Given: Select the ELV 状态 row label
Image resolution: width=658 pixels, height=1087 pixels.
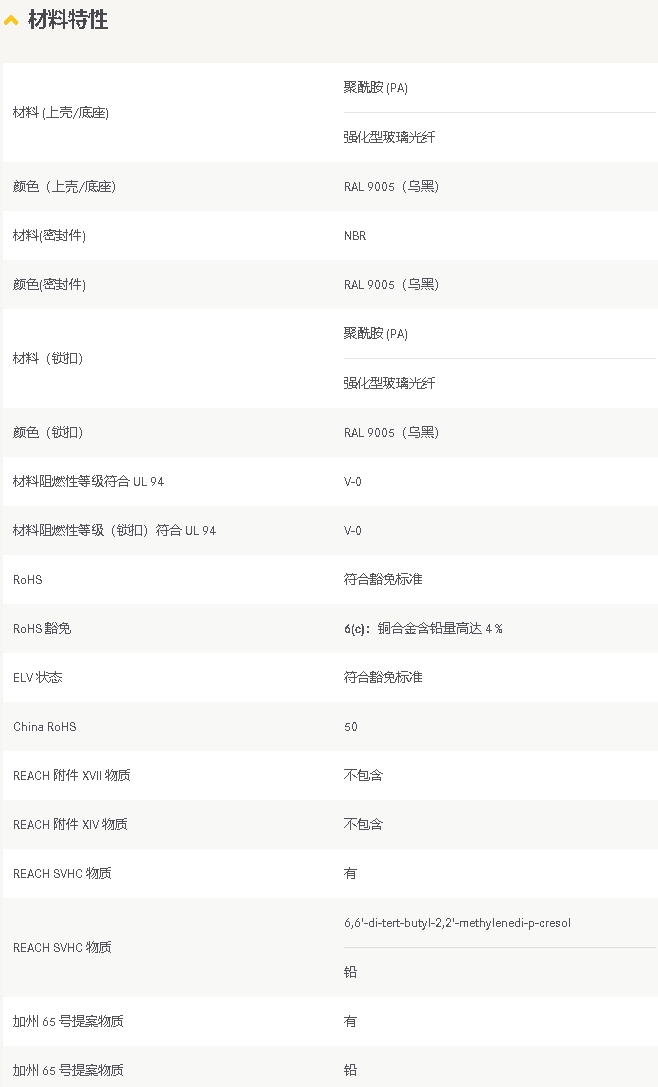Looking at the screenshot, I should point(38,678).
